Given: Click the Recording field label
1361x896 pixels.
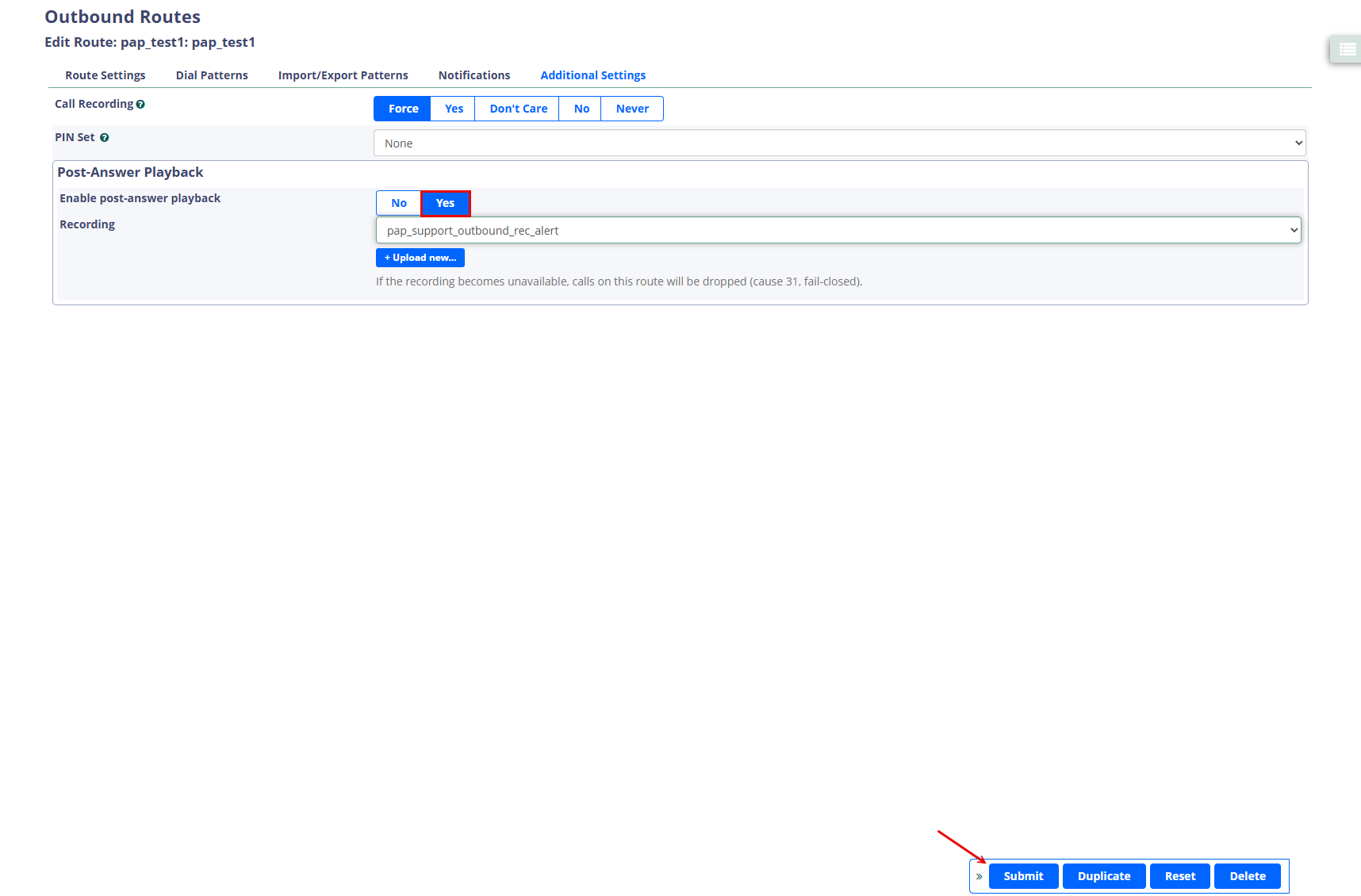Looking at the screenshot, I should [x=87, y=224].
